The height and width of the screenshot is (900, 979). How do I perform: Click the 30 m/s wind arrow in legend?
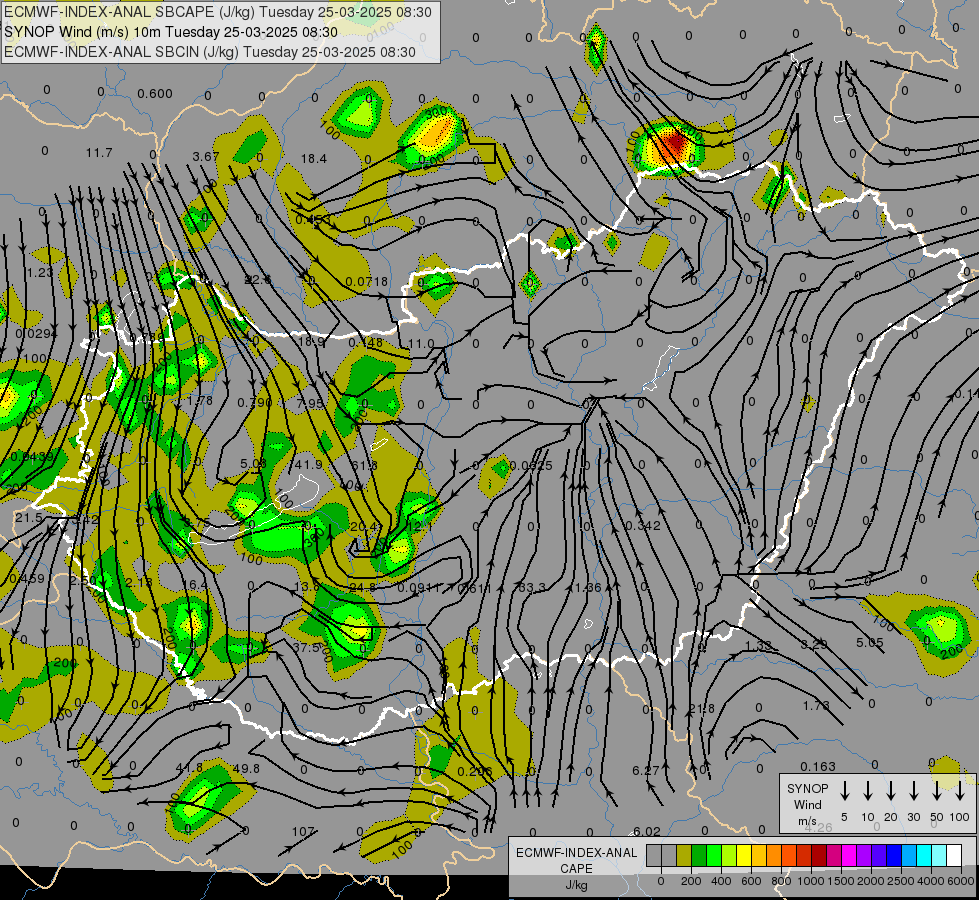pyautogui.click(x=913, y=791)
